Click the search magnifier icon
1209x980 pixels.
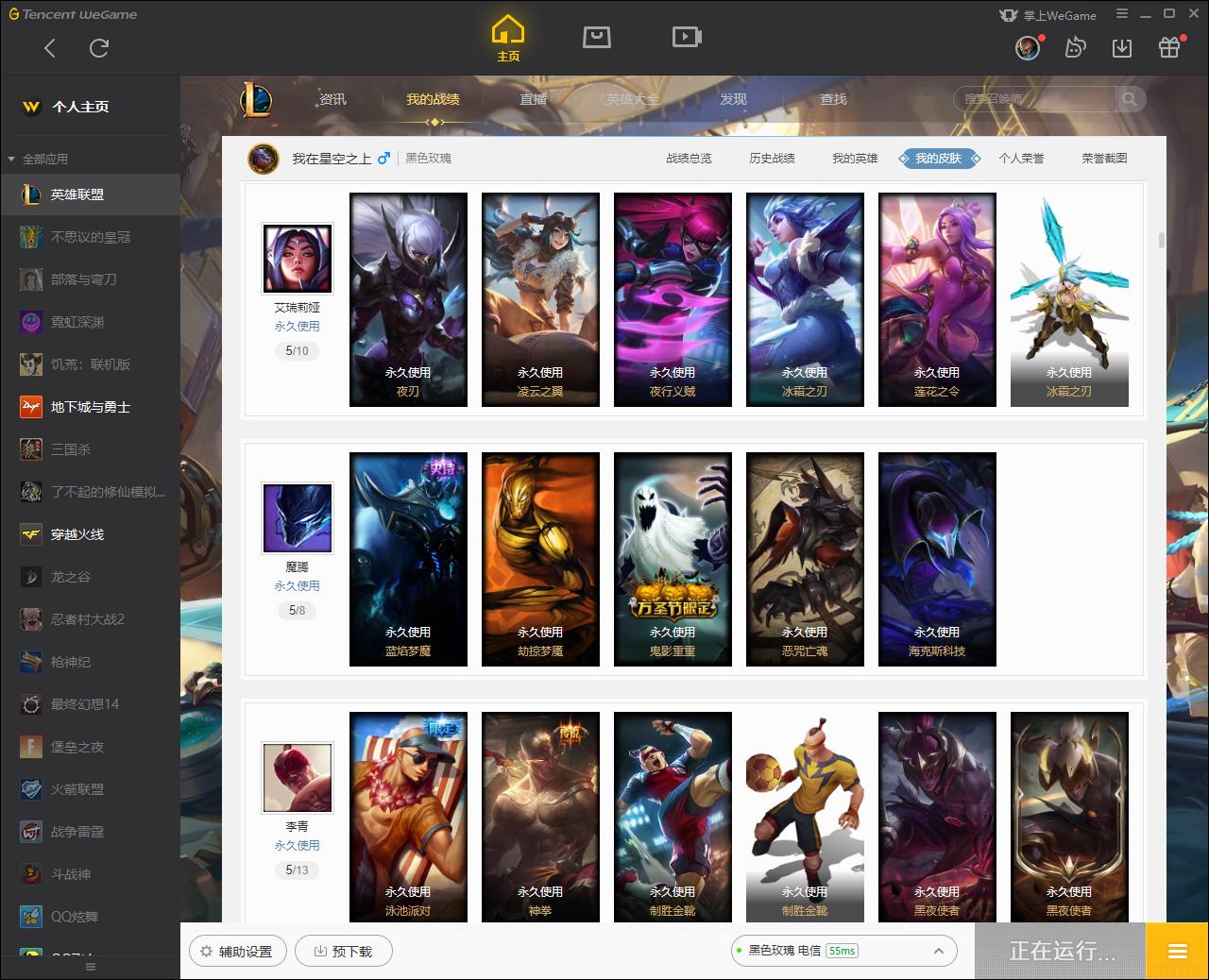[x=1130, y=99]
